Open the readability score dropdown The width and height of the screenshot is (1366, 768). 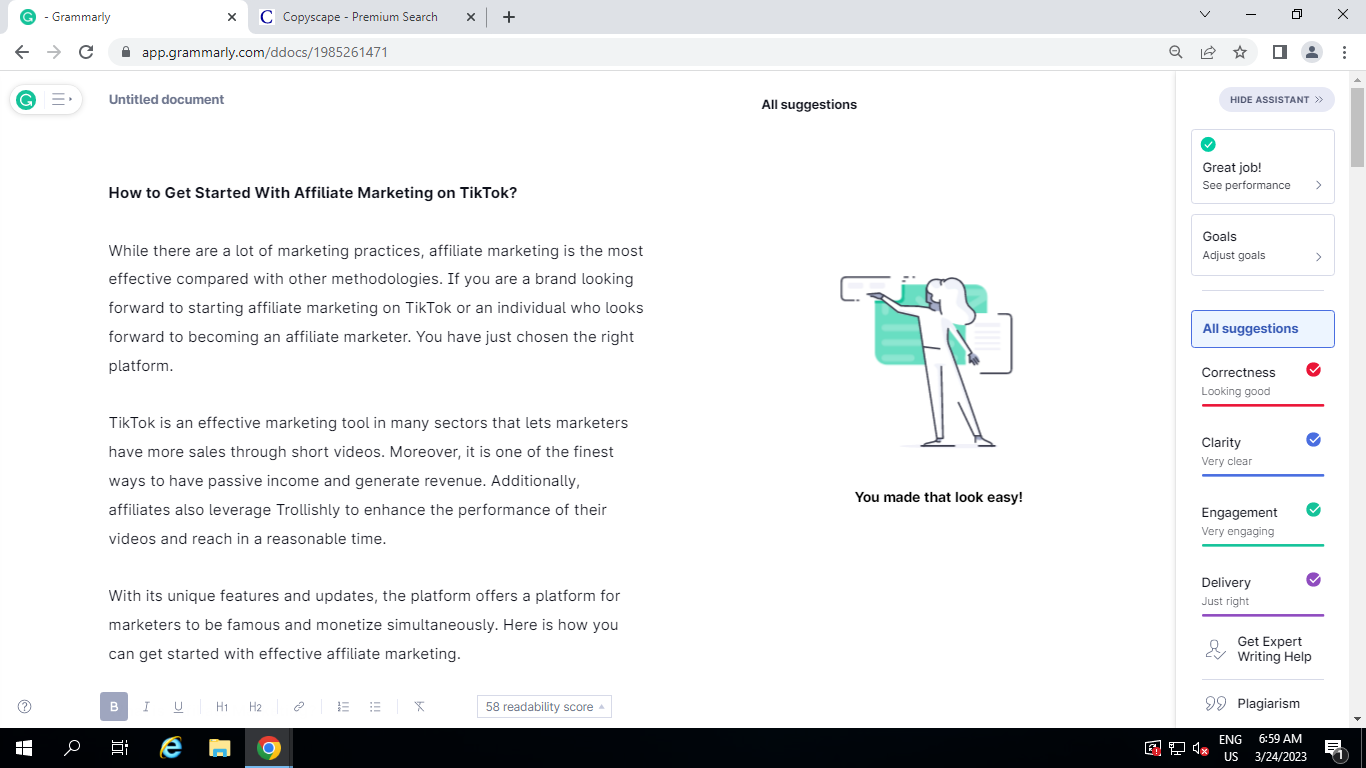544,707
